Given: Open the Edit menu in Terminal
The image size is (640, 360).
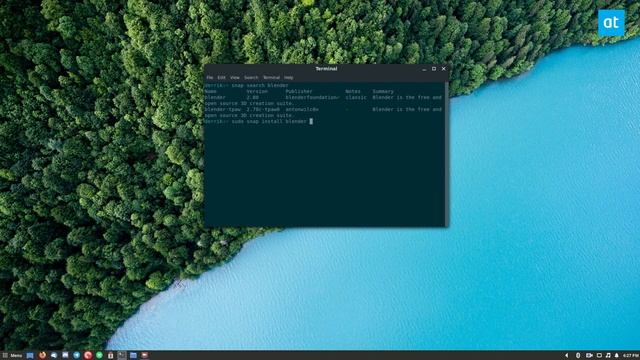Looking at the screenshot, I should click(221, 78).
